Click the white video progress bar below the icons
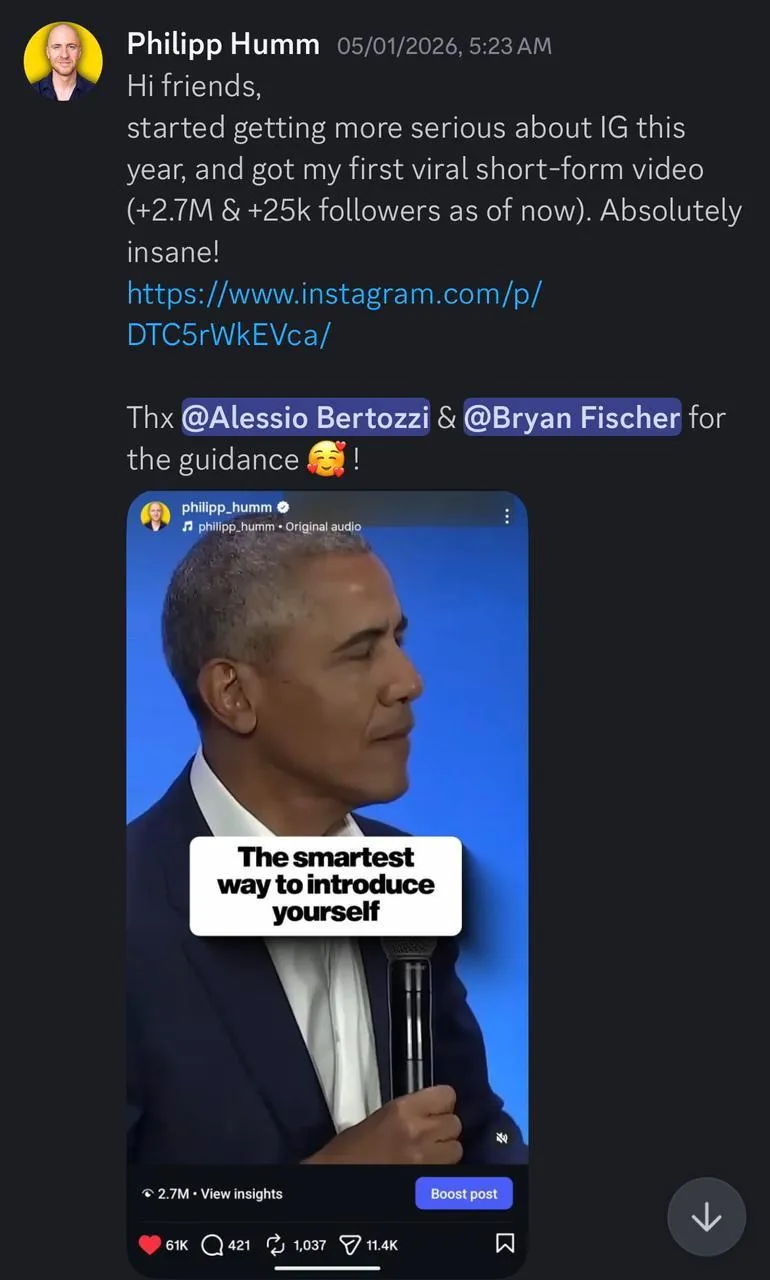Screen dimensions: 770x1280 327,1268
